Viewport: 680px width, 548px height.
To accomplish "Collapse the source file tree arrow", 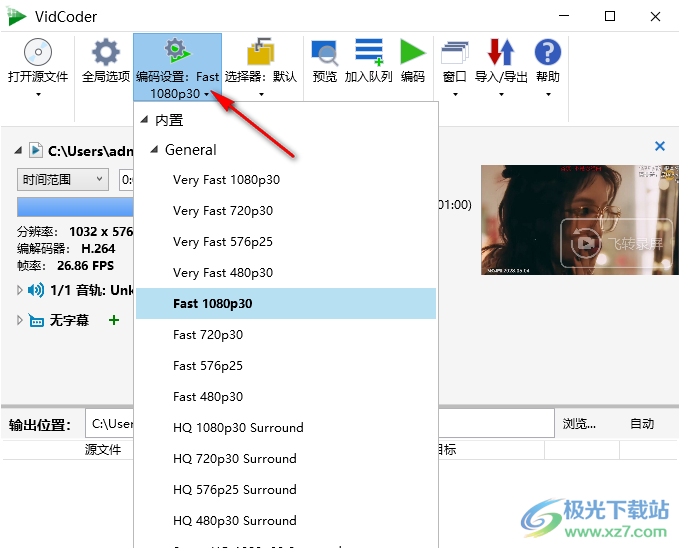I will pyautogui.click(x=18, y=150).
